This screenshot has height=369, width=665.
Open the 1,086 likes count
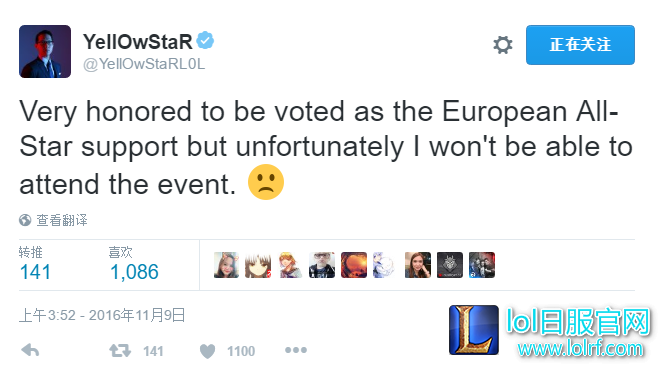pyautogui.click(x=134, y=272)
